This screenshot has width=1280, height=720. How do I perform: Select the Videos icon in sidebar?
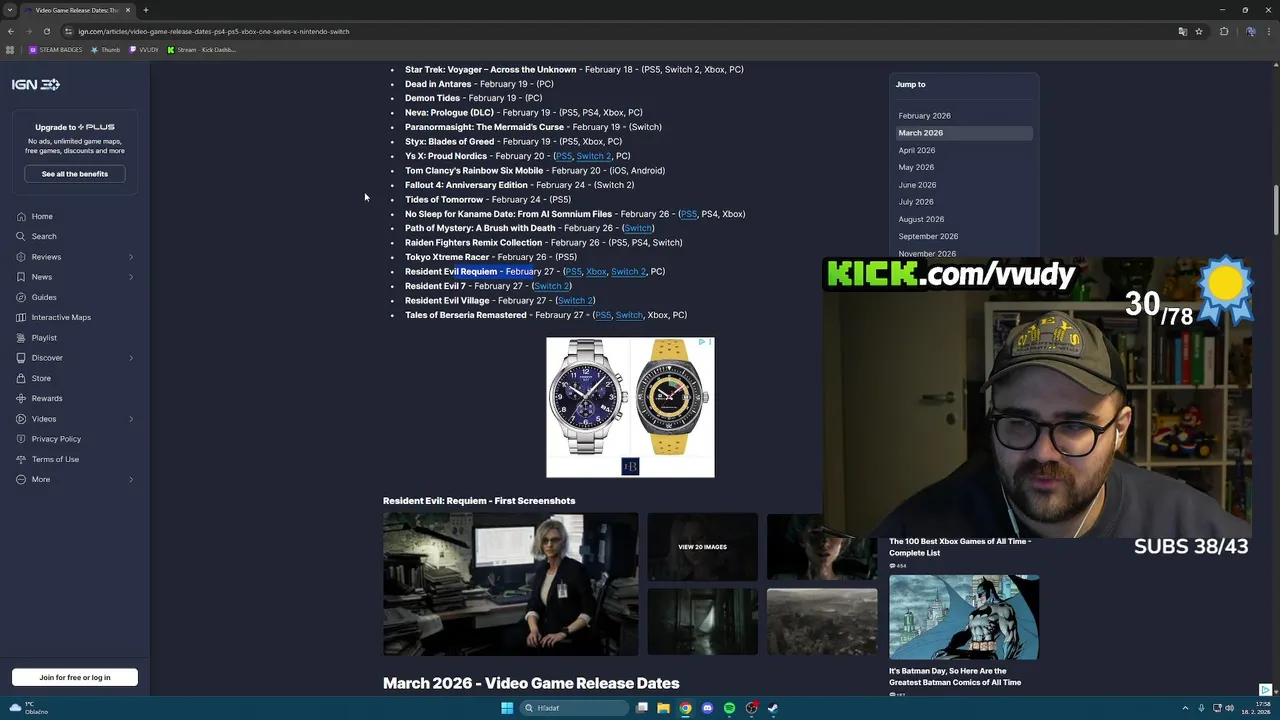[x=21, y=419]
